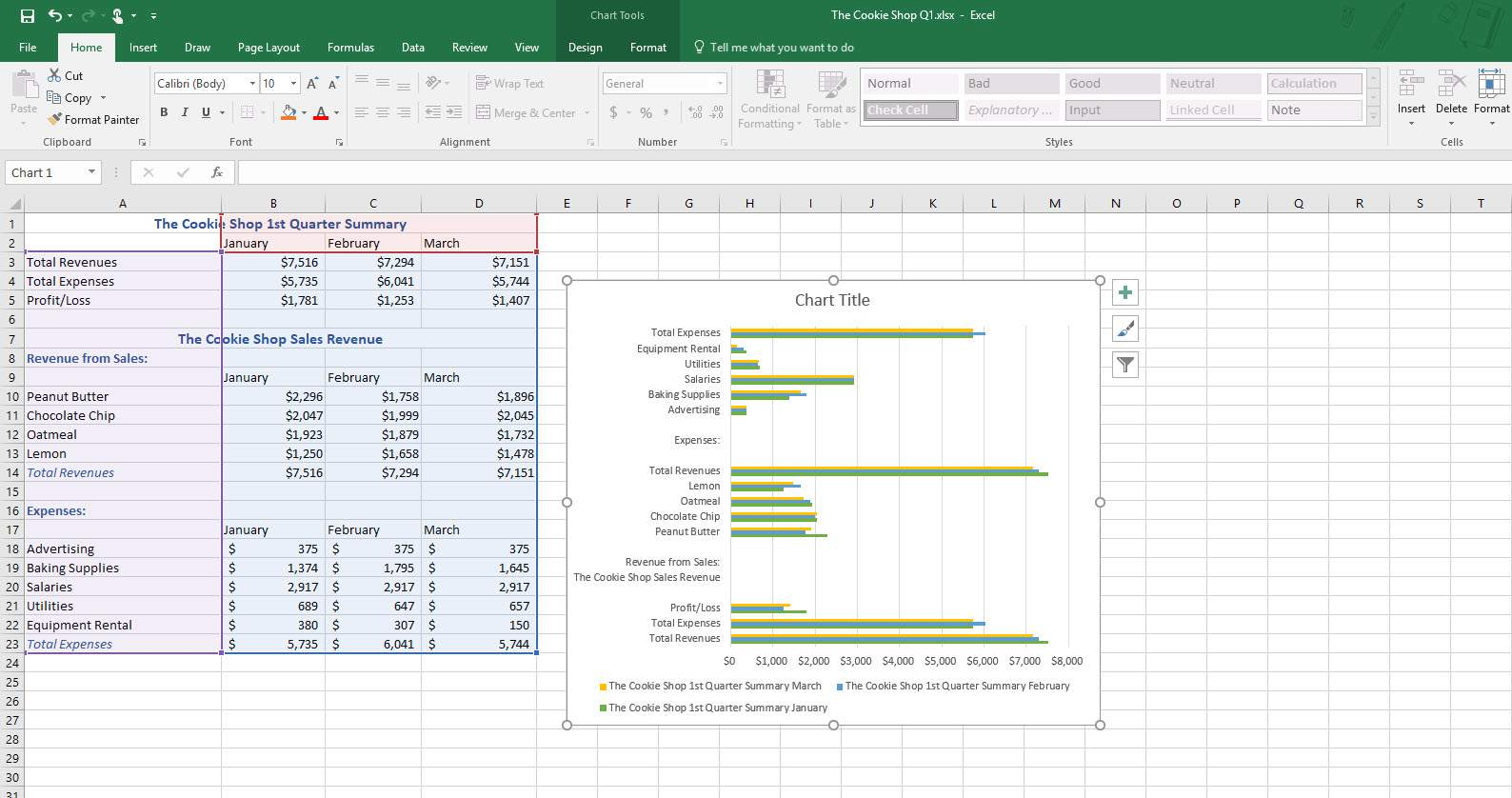Open the Chart Tools Design tab
Viewport: 1512px width, 798px height.
[x=585, y=48]
